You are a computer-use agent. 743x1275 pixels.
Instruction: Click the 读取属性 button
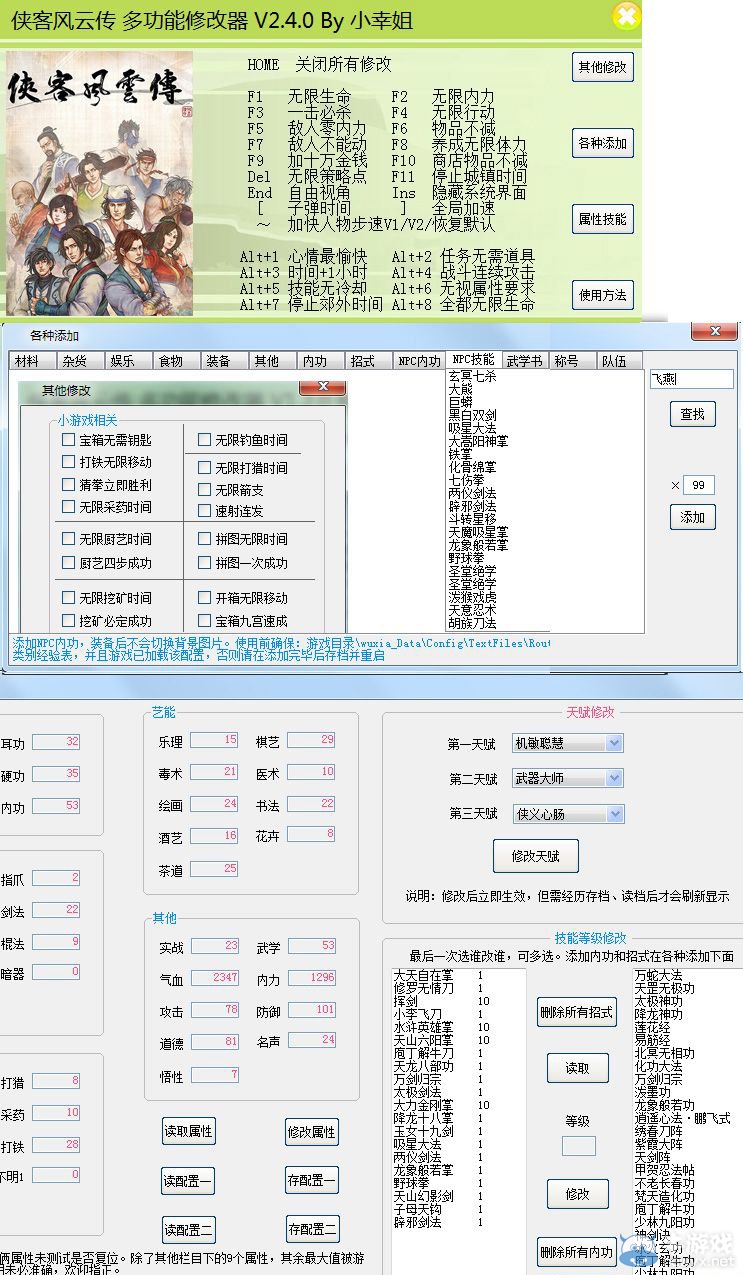(188, 1132)
